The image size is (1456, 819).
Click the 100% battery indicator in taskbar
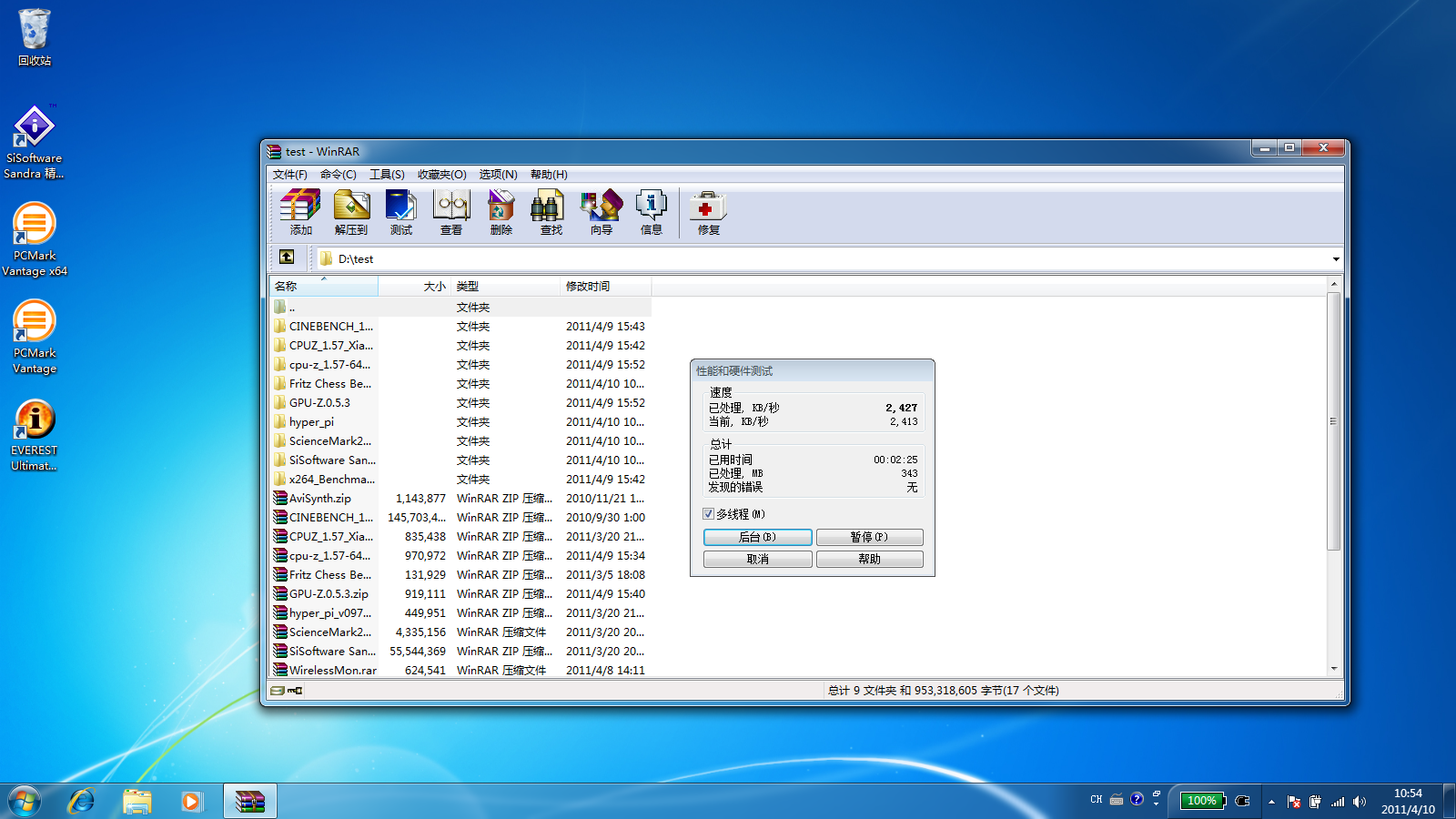(1202, 801)
